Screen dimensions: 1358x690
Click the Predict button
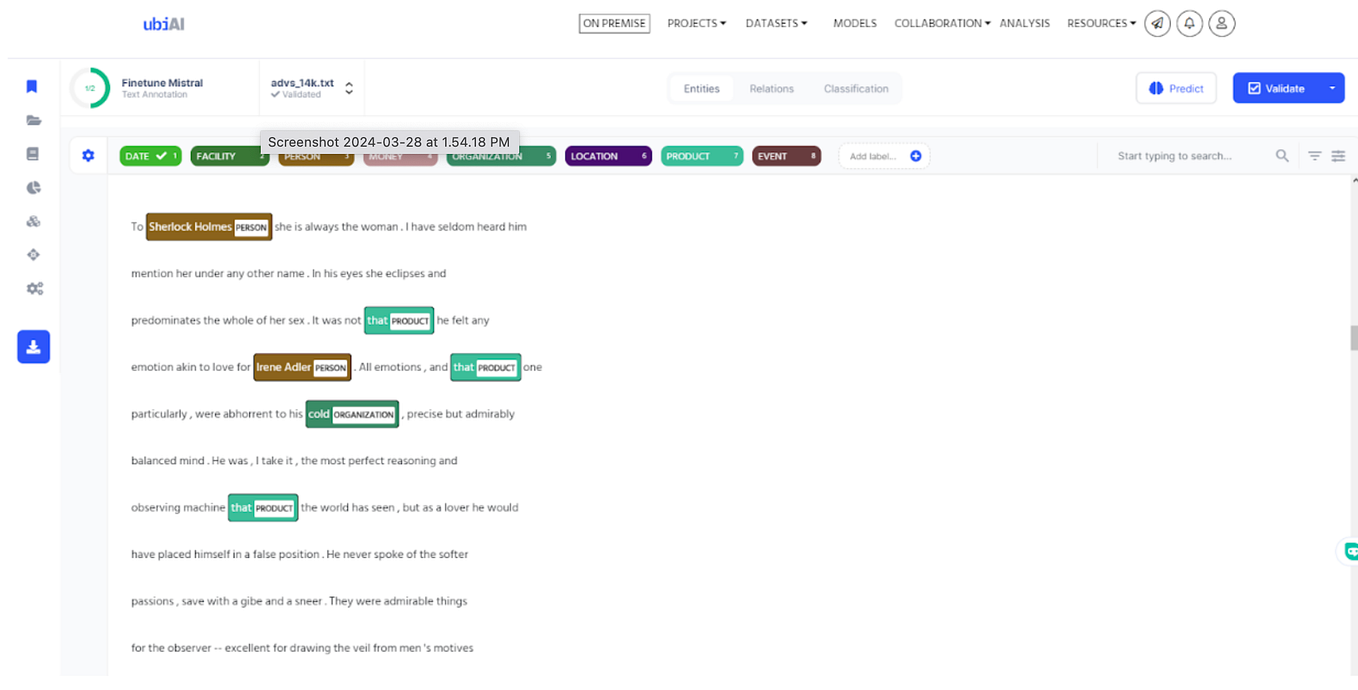click(1176, 88)
